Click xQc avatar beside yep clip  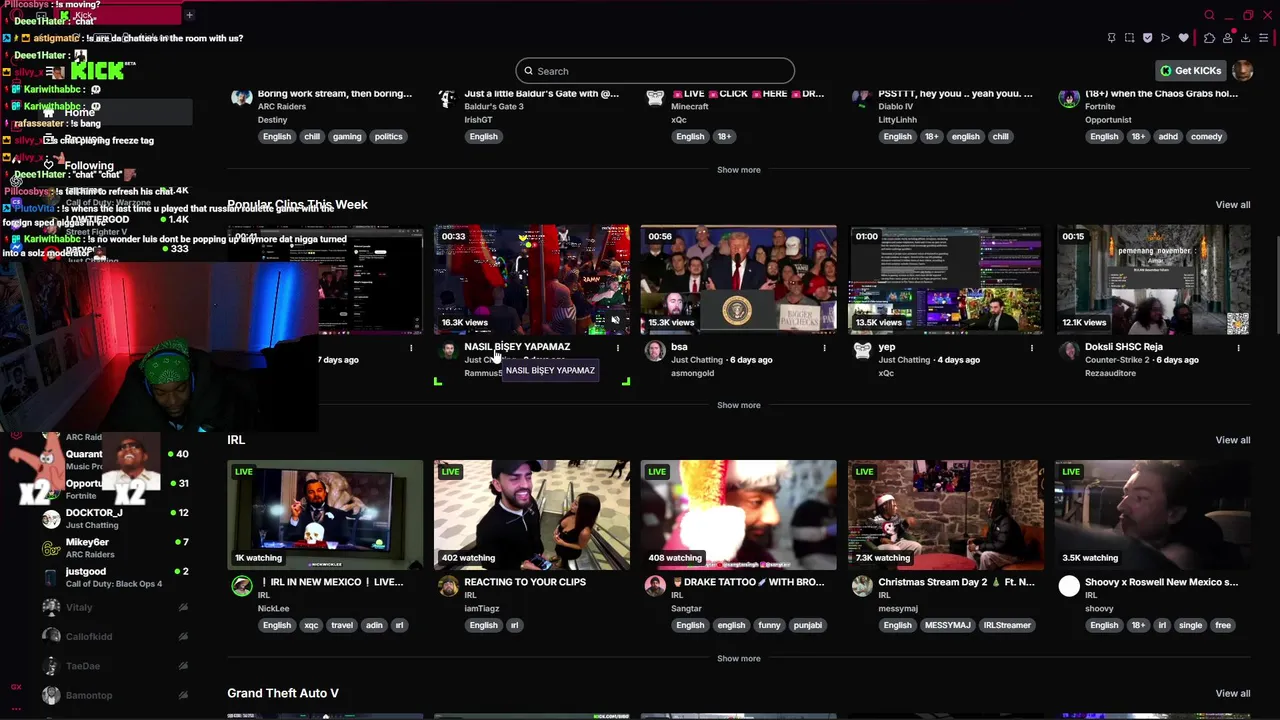click(x=862, y=350)
